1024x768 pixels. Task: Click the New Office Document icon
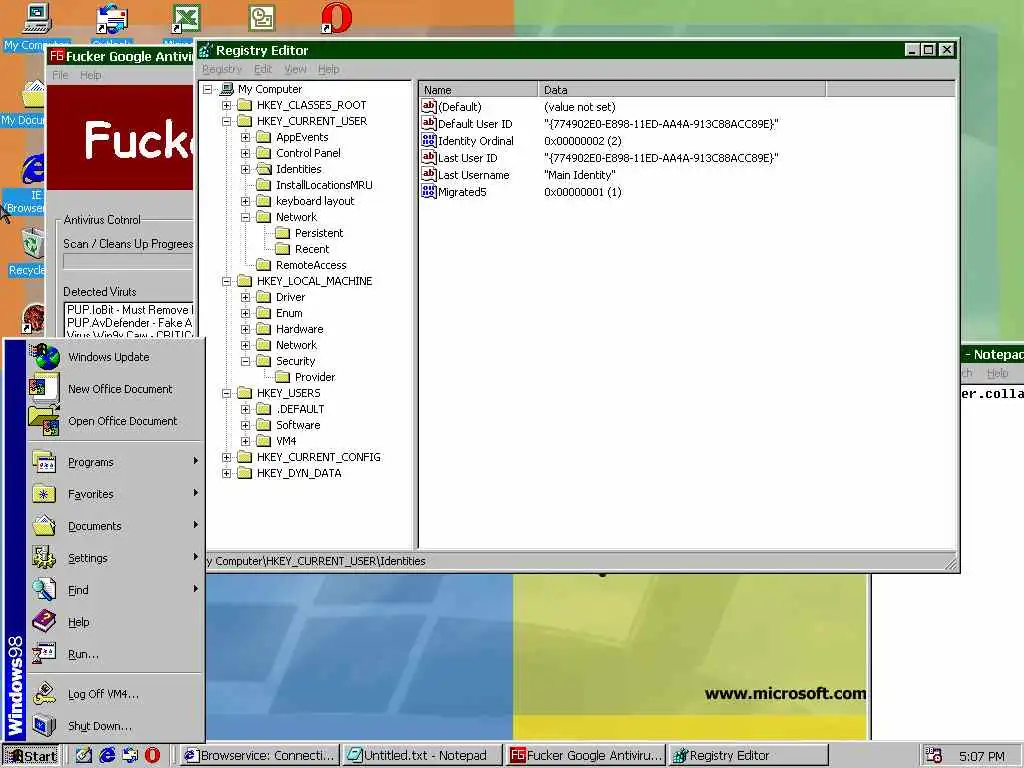click(44, 389)
